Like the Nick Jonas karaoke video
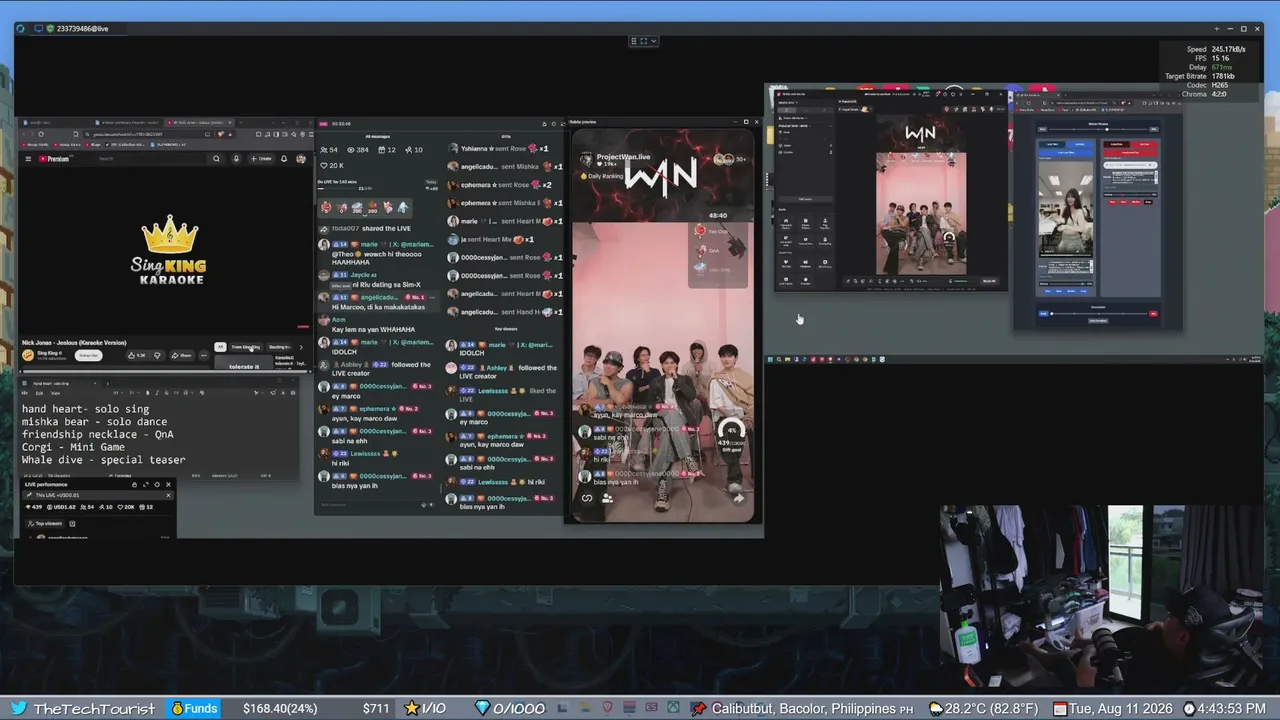Image resolution: width=1280 pixels, height=720 pixels. 139,355
